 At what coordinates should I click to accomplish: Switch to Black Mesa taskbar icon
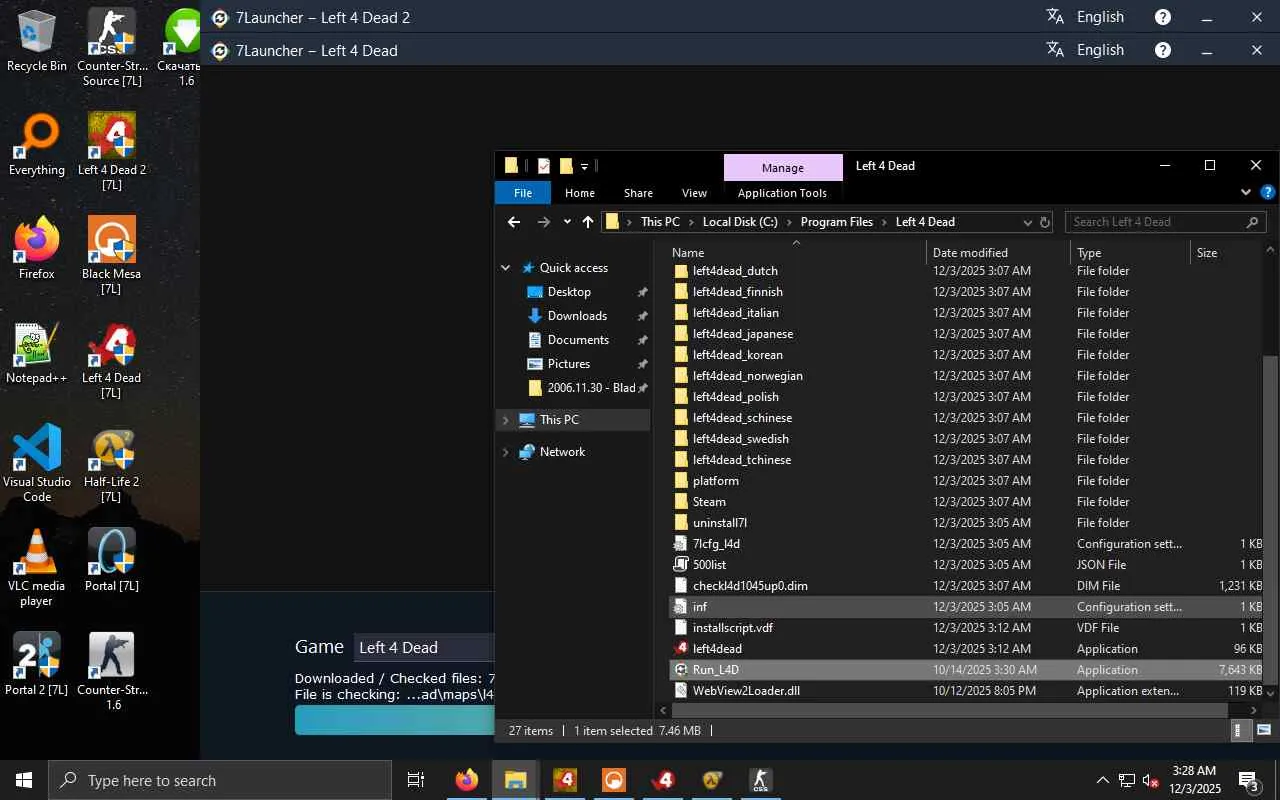614,780
